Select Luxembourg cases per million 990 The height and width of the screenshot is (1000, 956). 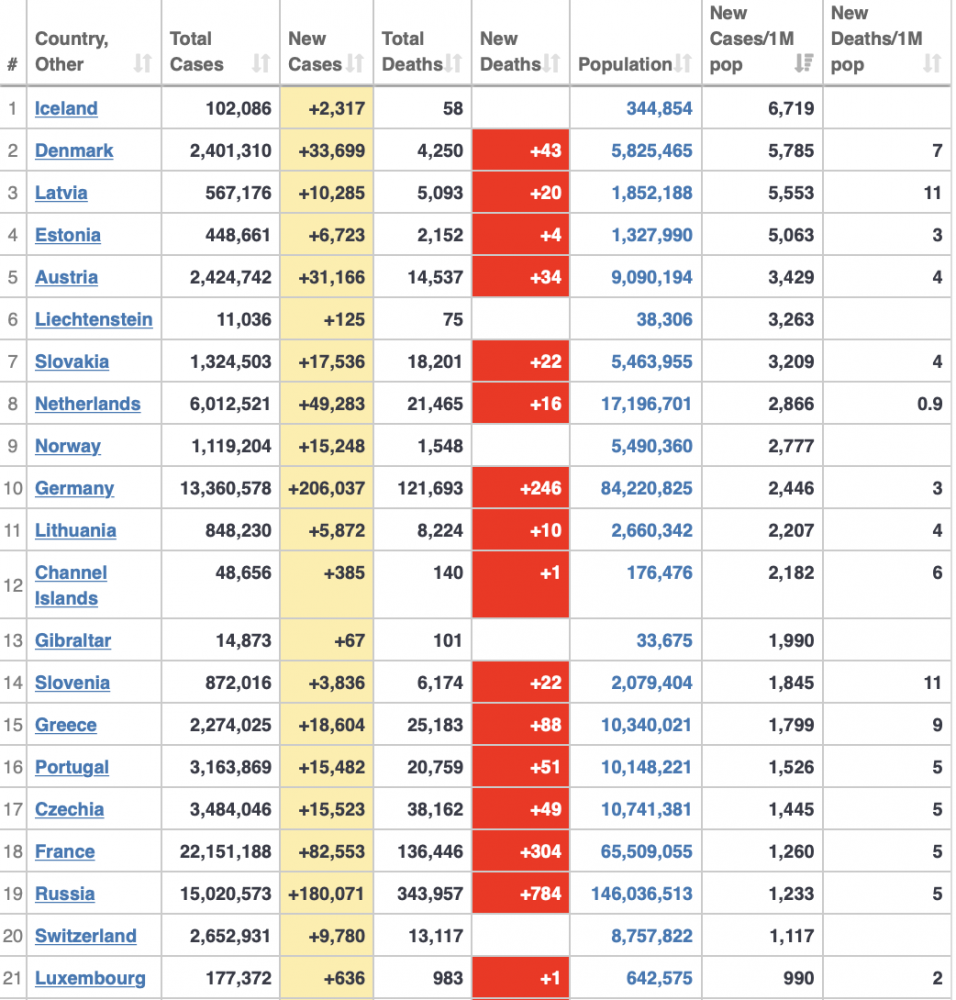798,978
